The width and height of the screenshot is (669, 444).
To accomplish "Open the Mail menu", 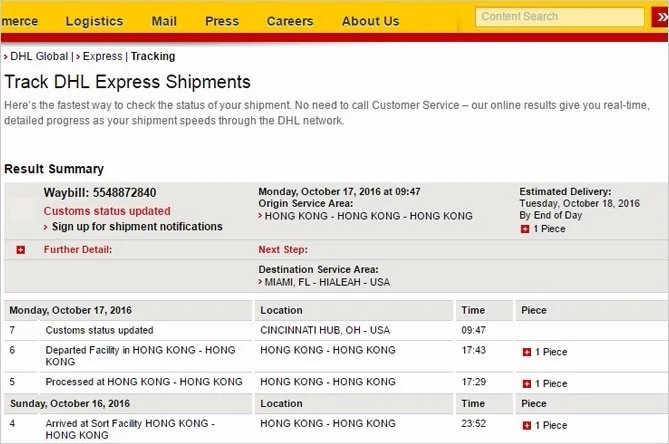I will [164, 21].
